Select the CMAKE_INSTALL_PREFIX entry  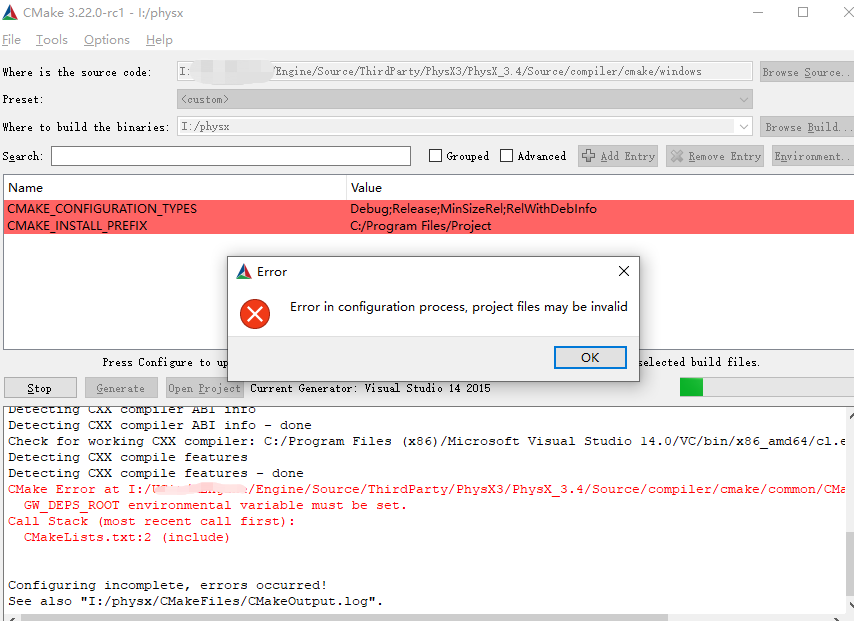pos(77,226)
